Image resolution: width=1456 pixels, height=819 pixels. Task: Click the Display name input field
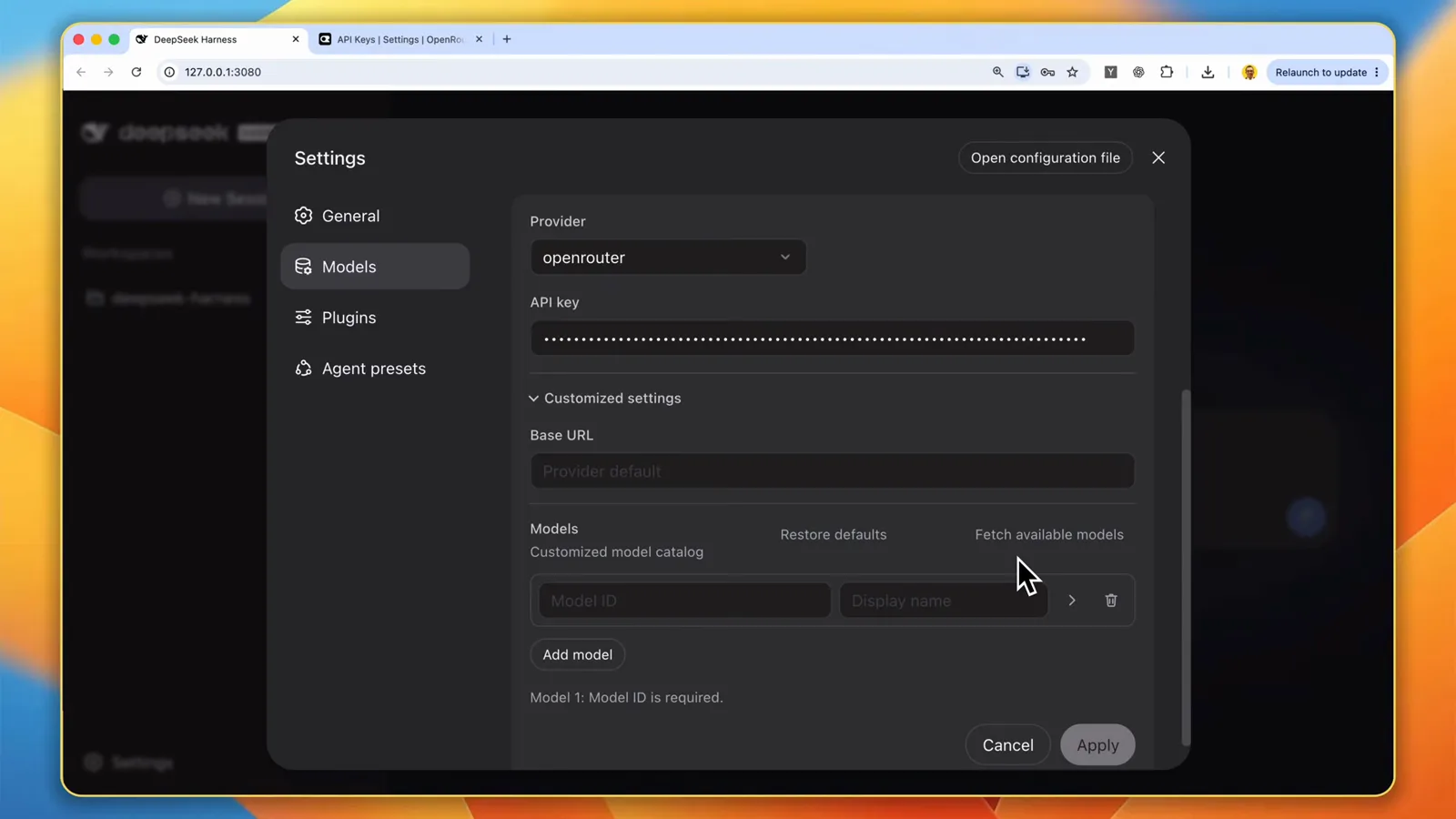pos(944,601)
